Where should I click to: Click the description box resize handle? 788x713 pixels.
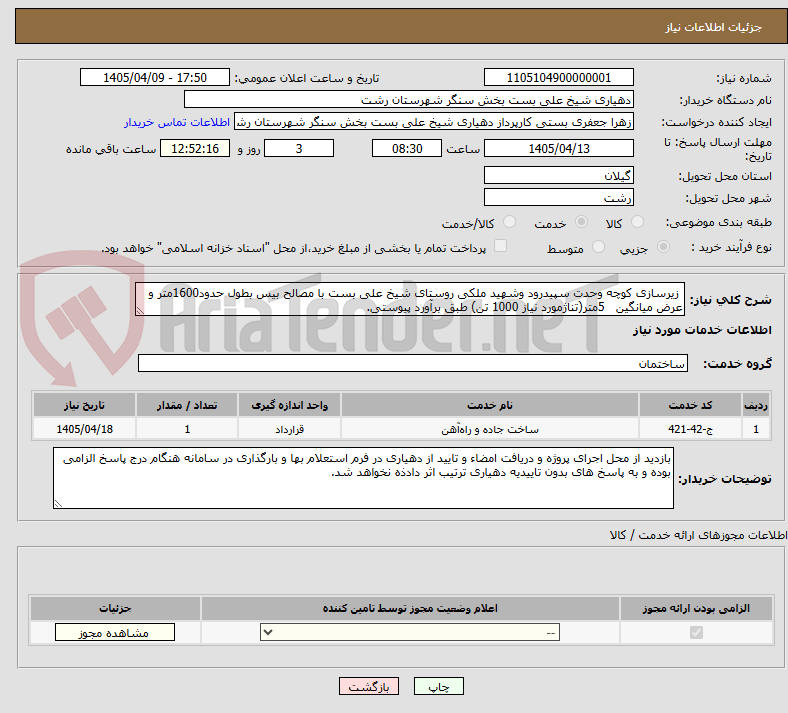coord(140,311)
